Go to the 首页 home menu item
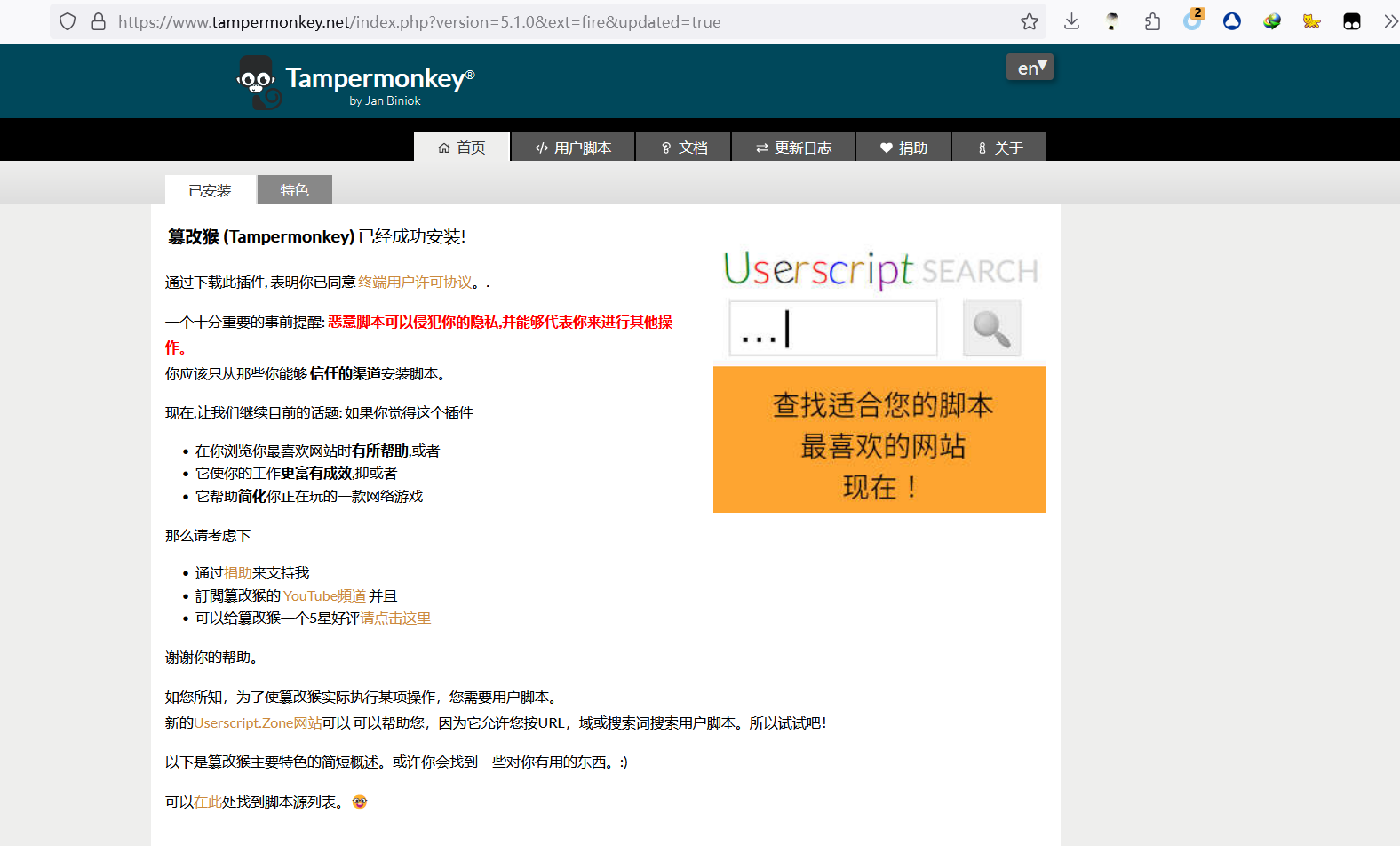Viewport: 1400px width, 846px height. (462, 147)
